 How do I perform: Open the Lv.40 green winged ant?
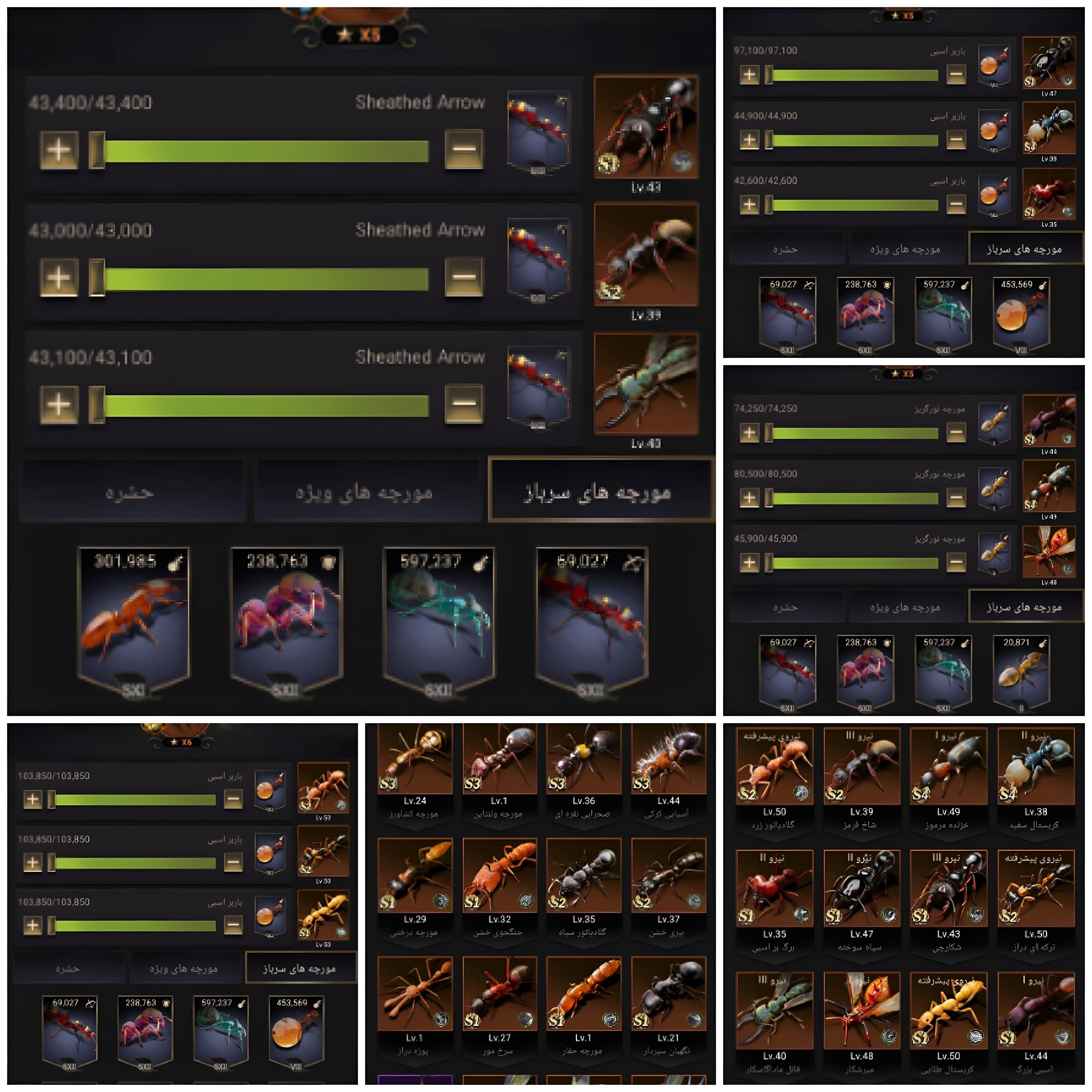pos(774,1010)
